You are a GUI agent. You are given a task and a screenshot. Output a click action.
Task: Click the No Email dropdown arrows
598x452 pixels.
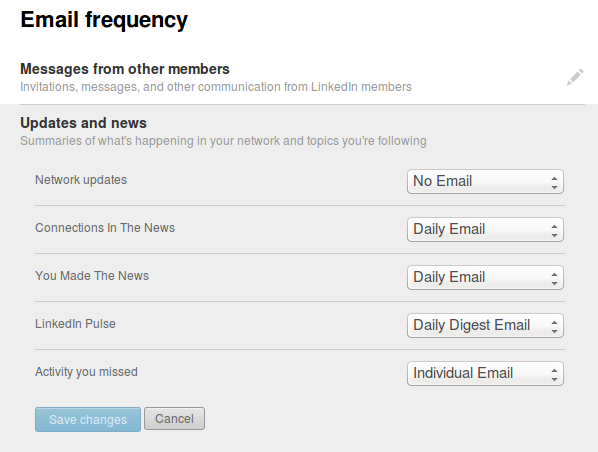554,182
